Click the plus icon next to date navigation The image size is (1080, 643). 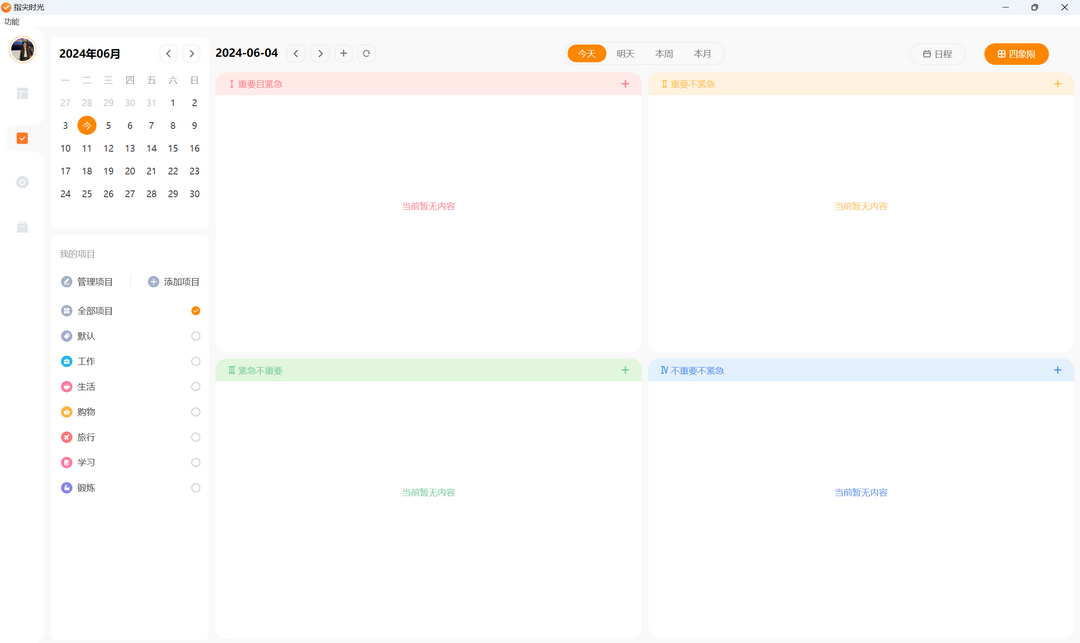point(343,53)
